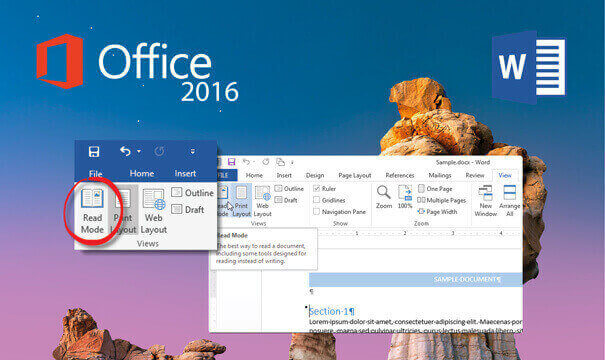The height and width of the screenshot is (360, 605).
Task: Click Undo in the Word window title bar
Action: 246,162
